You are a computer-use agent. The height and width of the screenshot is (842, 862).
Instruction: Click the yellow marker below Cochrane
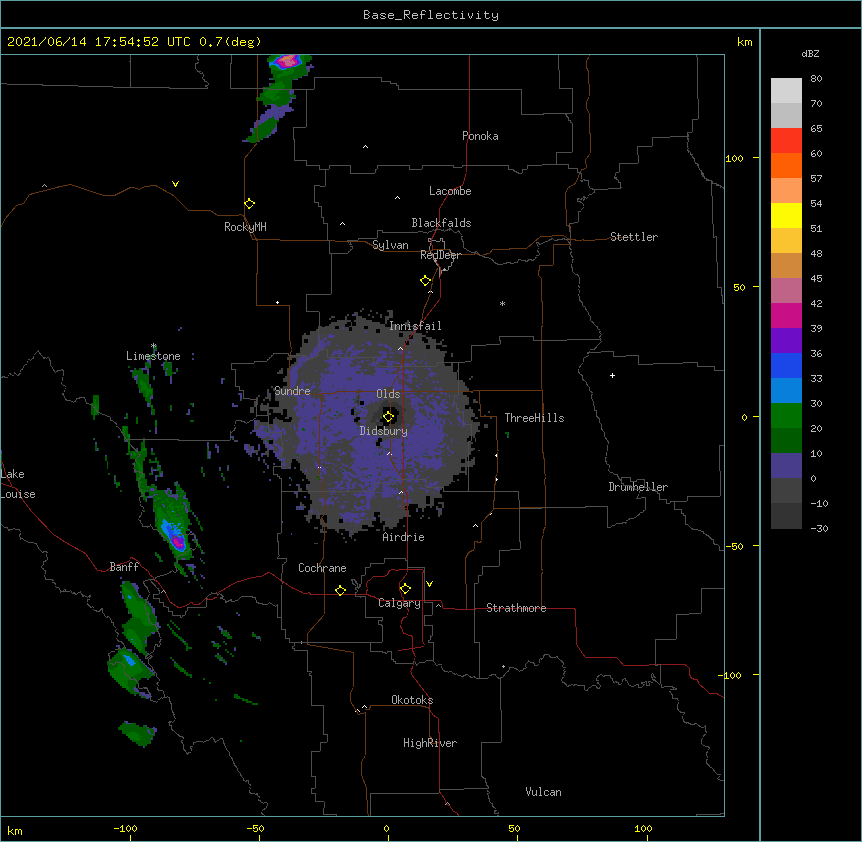340,590
